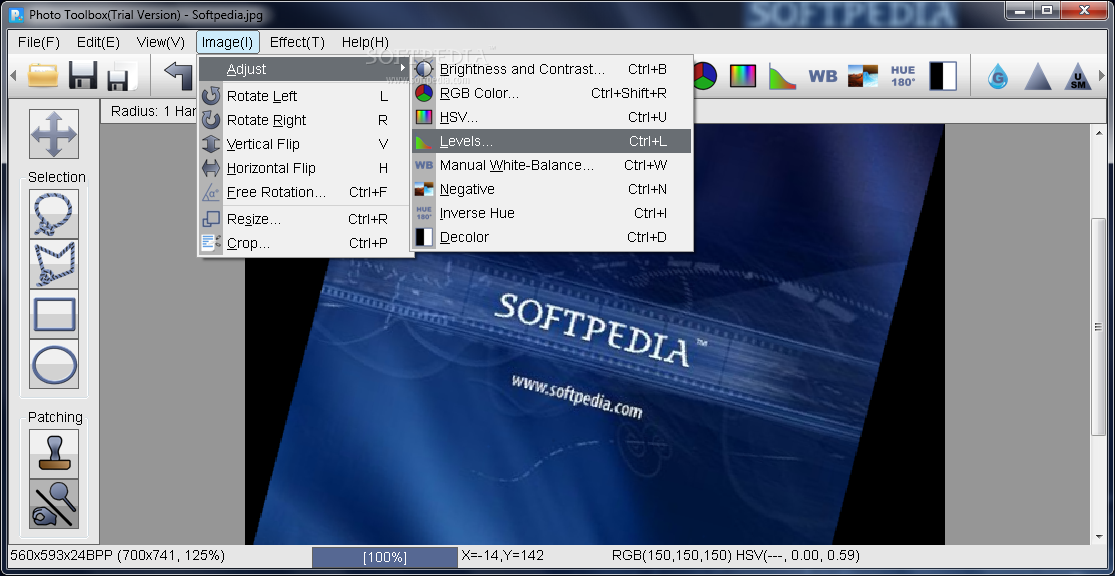
Task: Click the HSV rainbow square toolbar icon
Action: coord(742,76)
